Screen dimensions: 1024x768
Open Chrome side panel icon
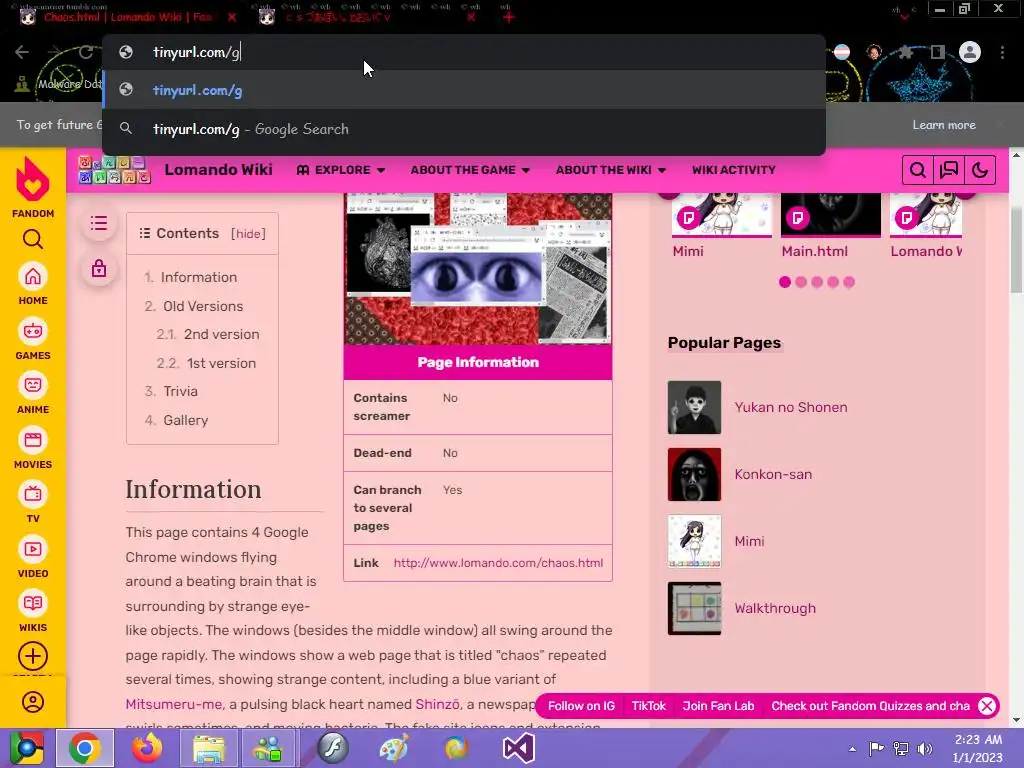coord(938,52)
